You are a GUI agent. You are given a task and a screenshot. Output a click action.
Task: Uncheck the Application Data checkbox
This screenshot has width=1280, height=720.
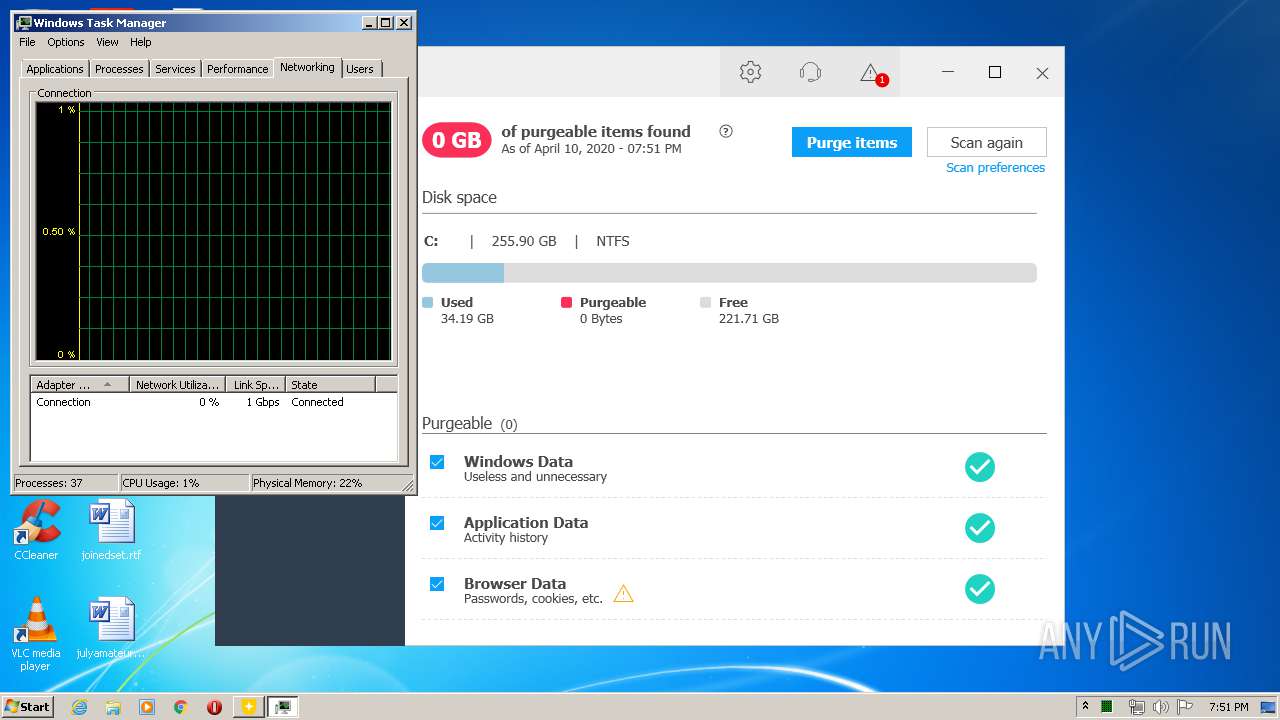click(437, 523)
